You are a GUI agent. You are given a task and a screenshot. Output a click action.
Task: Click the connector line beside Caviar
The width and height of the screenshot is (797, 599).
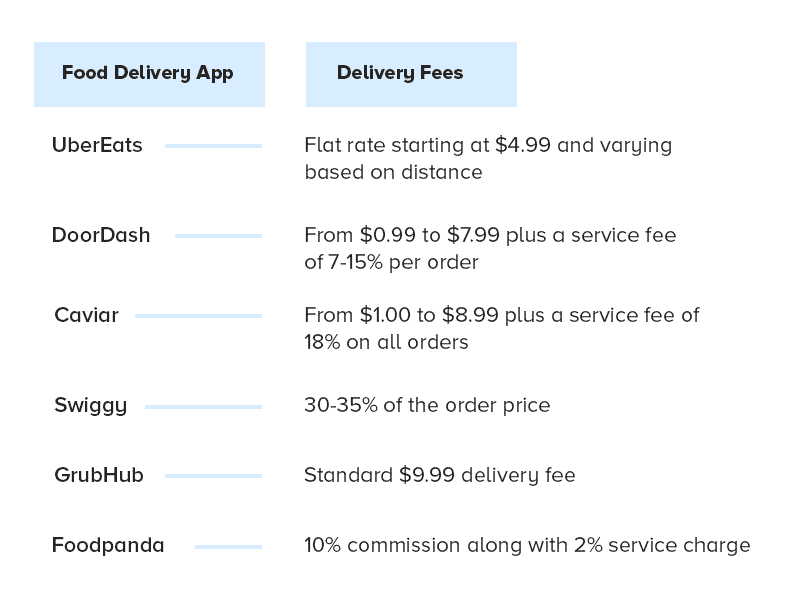(x=198, y=316)
